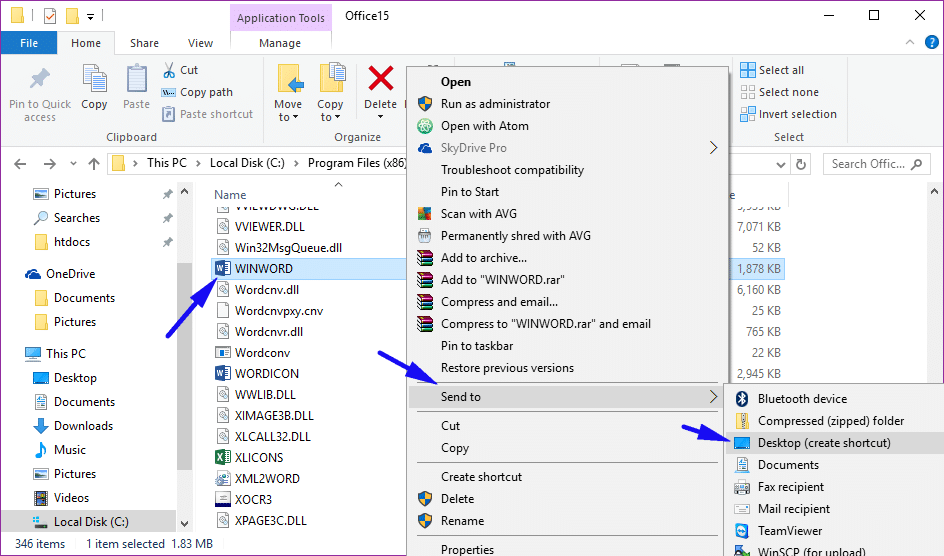Click the Up arrow navigation icon
Viewport: 944px width, 556px height.
pos(94,164)
